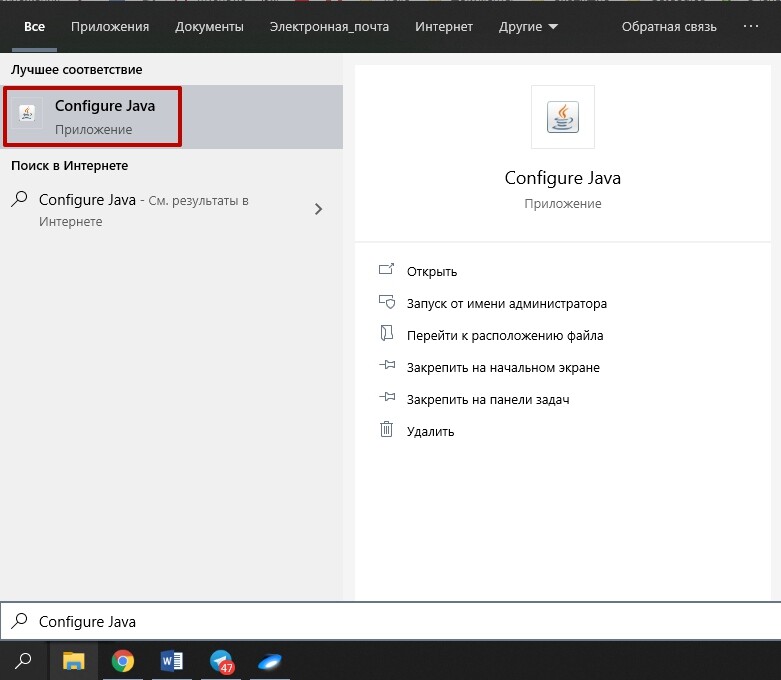Open Telegram with 47 unread badge

tap(221, 662)
